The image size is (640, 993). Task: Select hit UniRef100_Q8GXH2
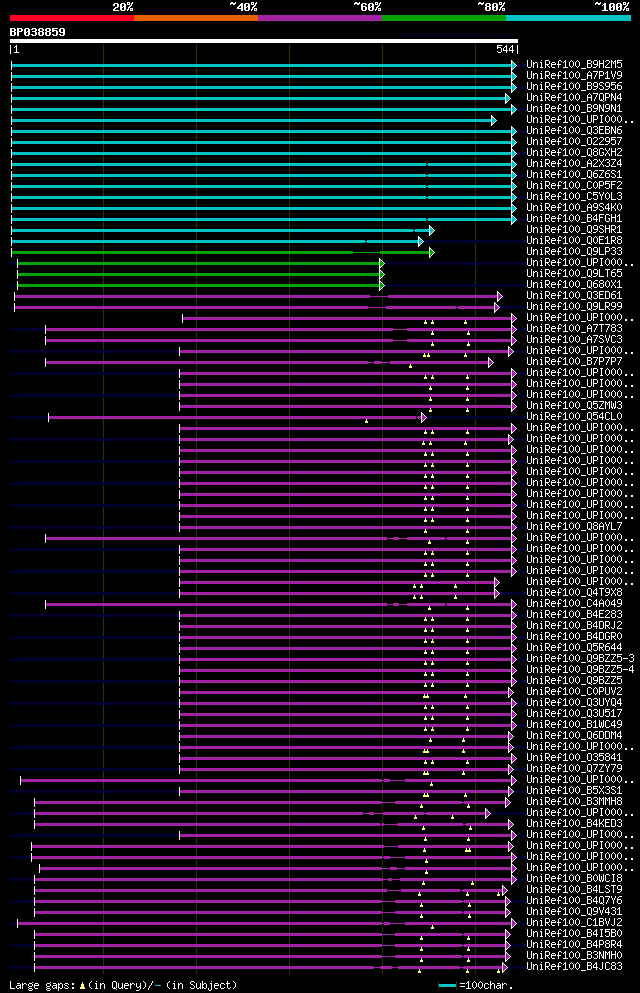(x=574, y=153)
